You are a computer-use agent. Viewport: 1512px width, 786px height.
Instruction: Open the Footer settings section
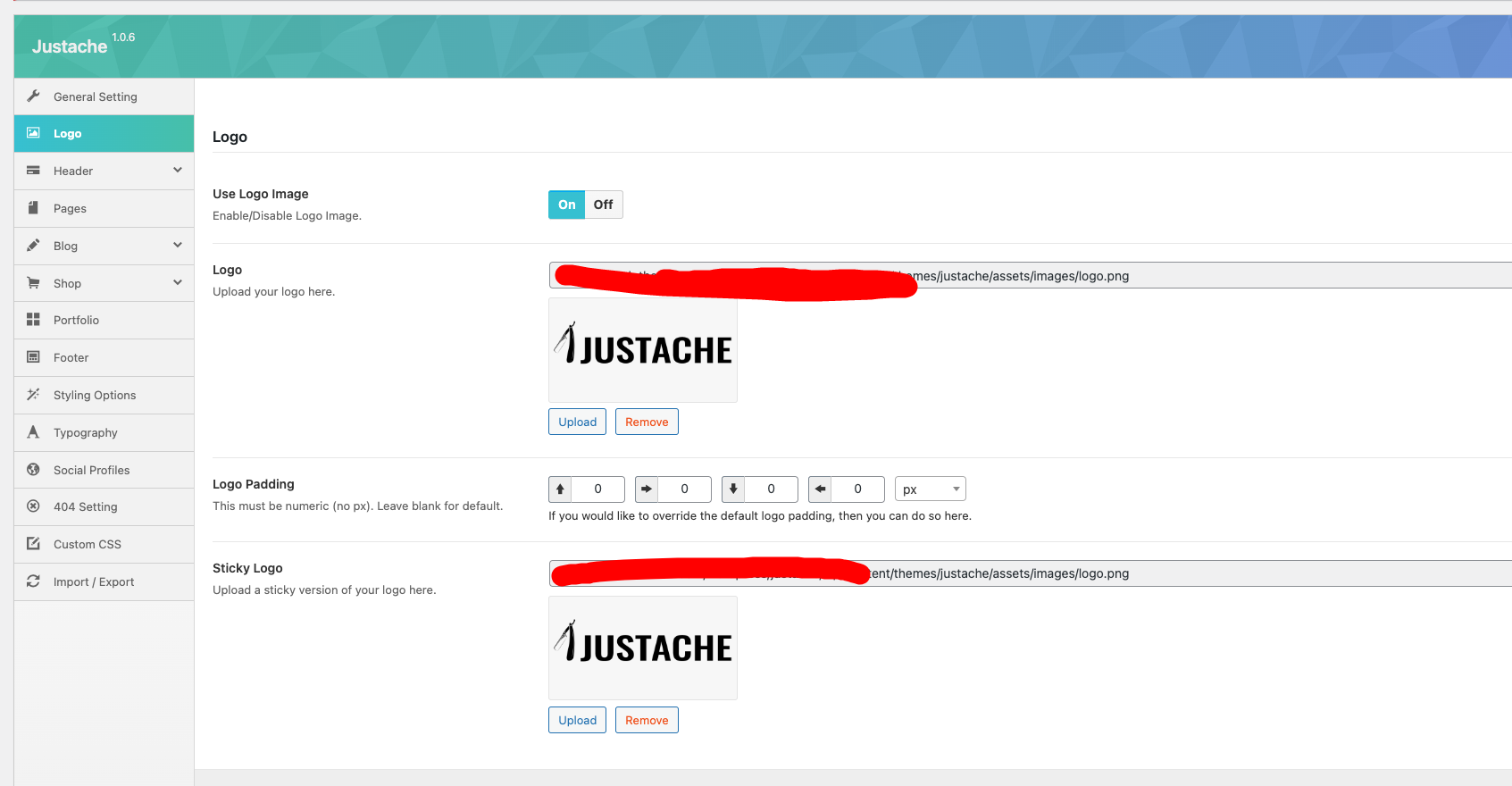pos(104,357)
